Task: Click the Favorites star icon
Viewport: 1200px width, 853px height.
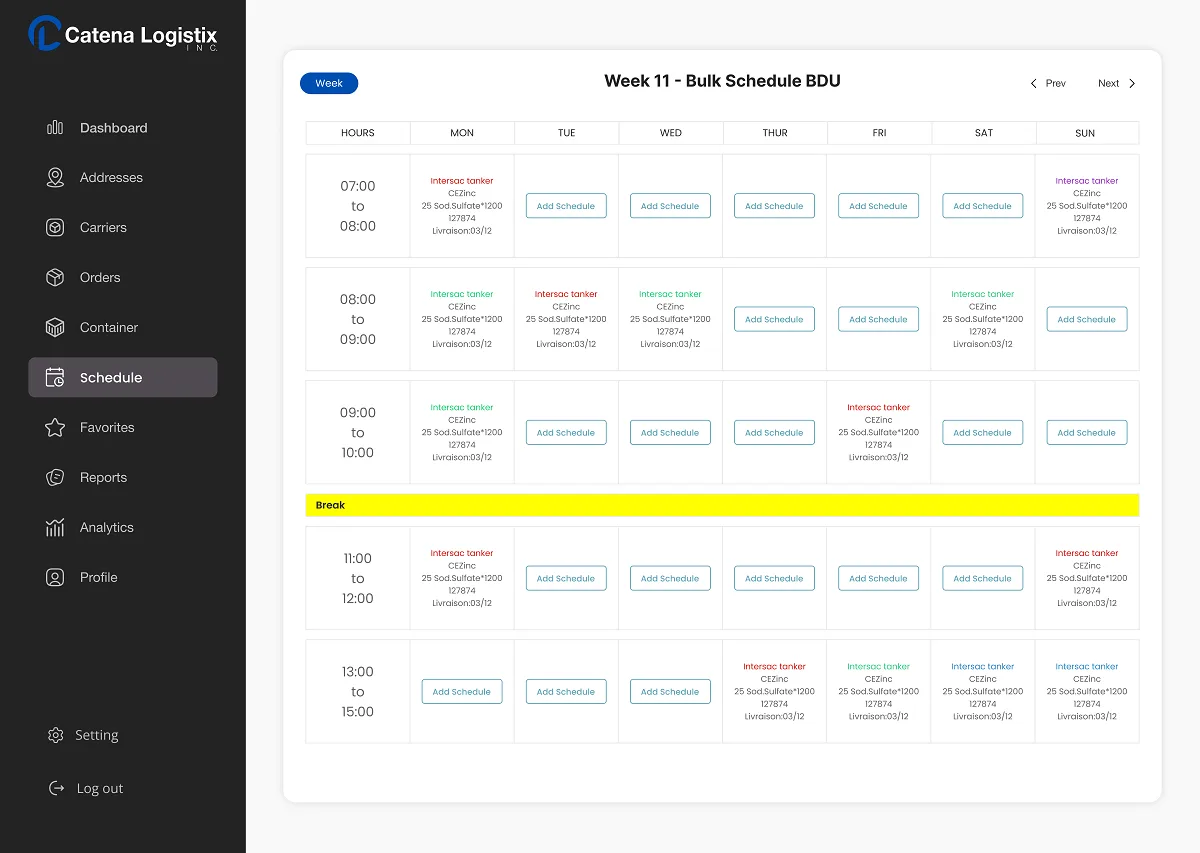Action: click(55, 428)
